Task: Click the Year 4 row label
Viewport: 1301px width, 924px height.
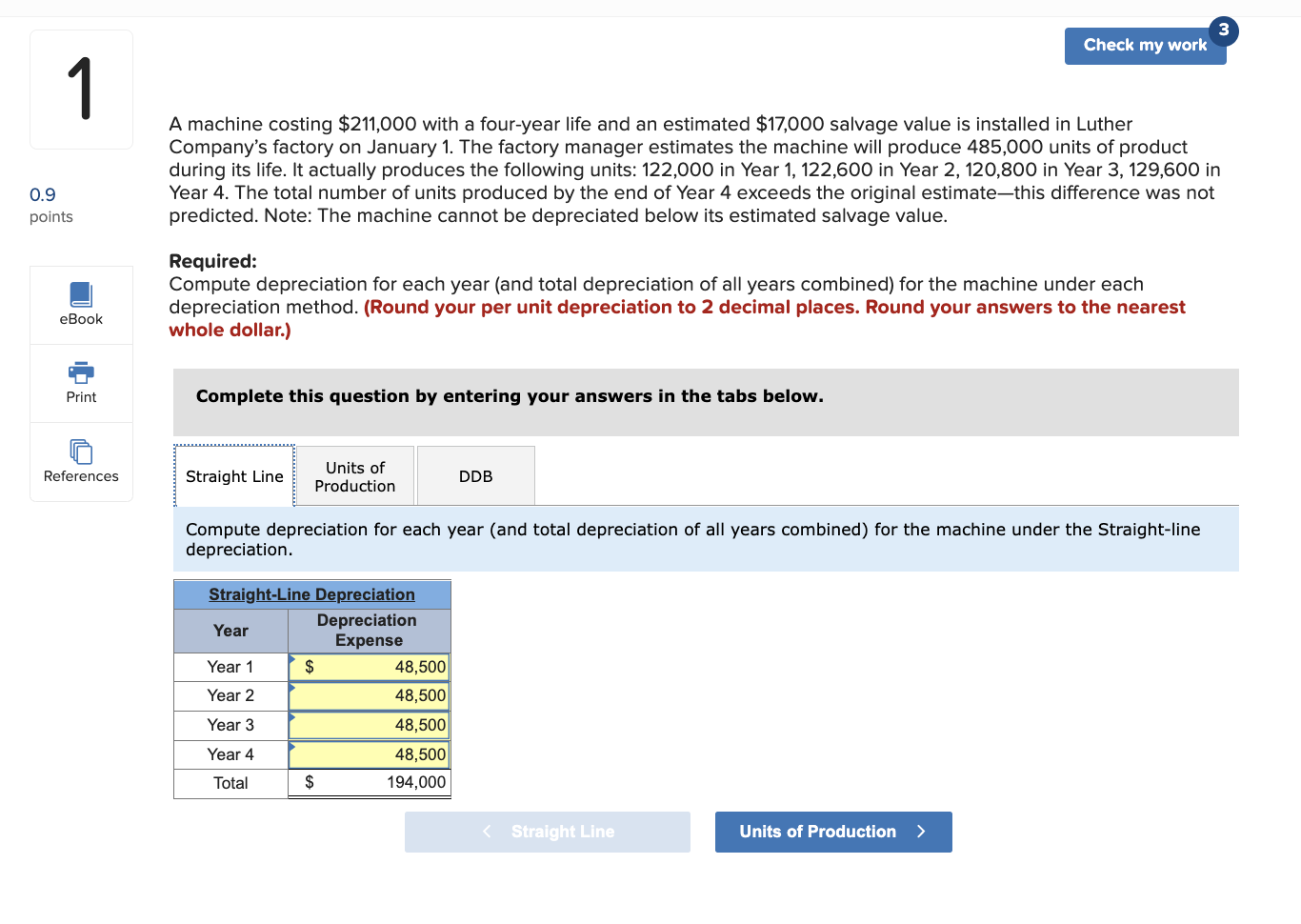Action: point(230,754)
